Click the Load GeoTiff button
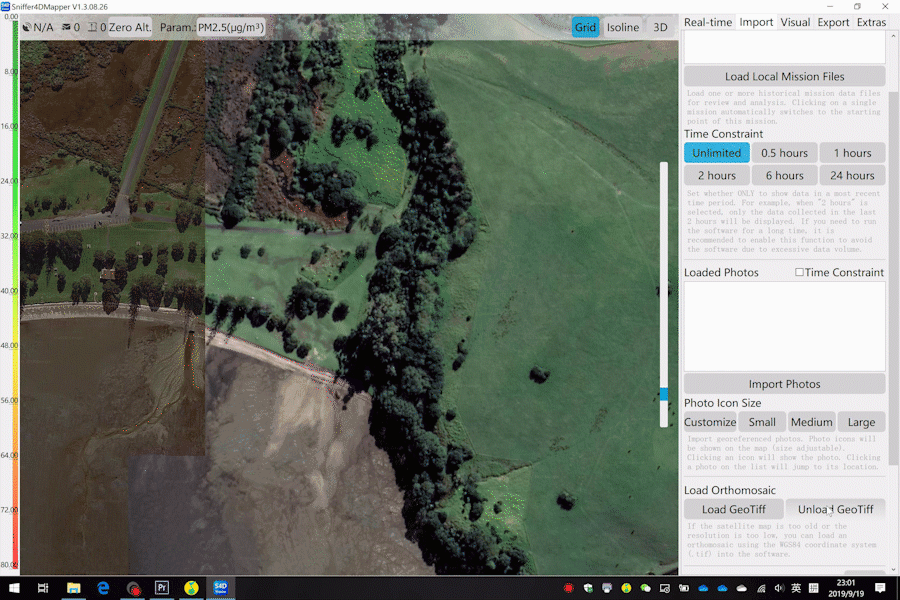 734,509
